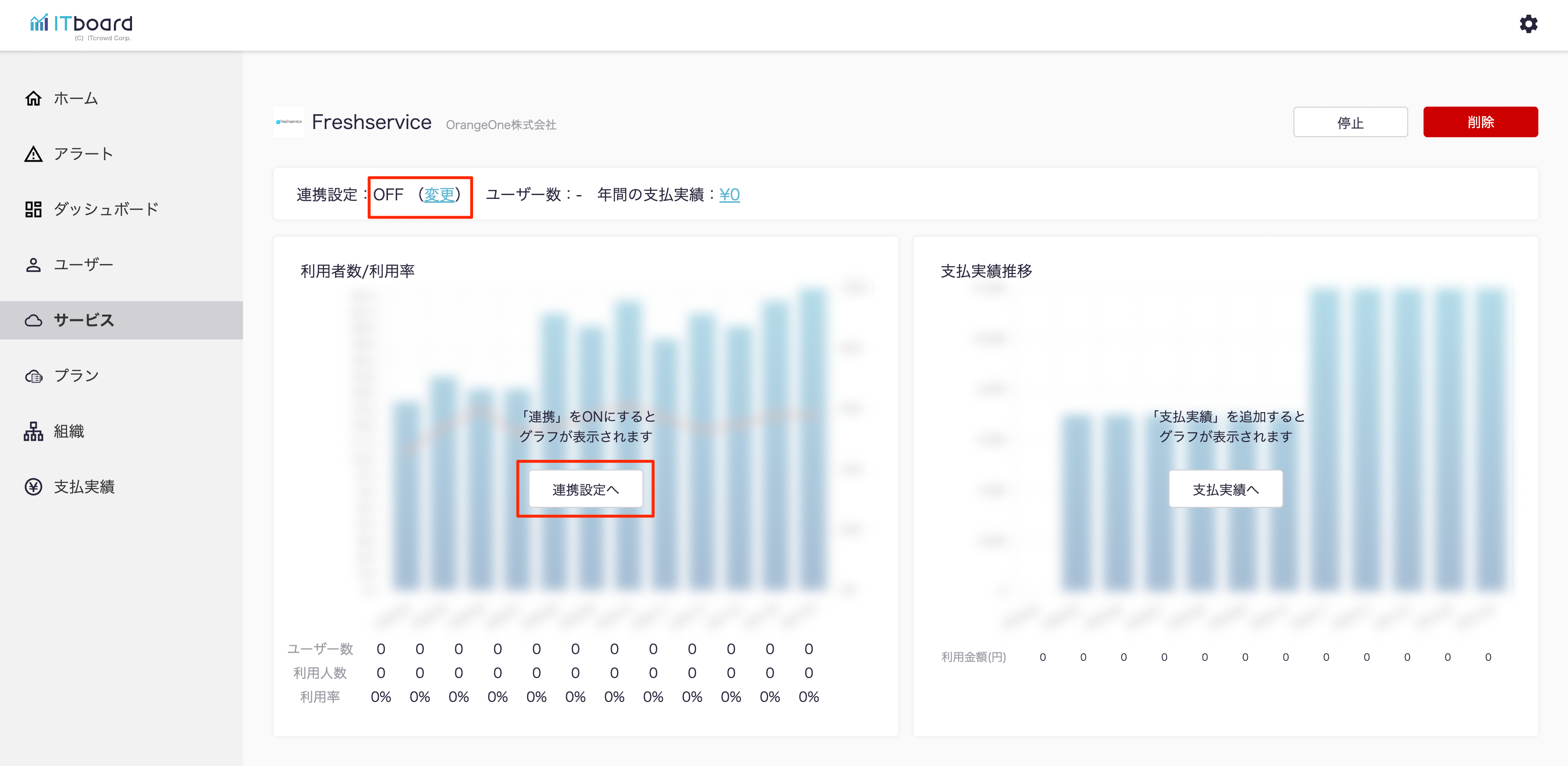Click the Freshservice logo thumbnail
This screenshot has width=1568, height=766.
pyautogui.click(x=288, y=121)
